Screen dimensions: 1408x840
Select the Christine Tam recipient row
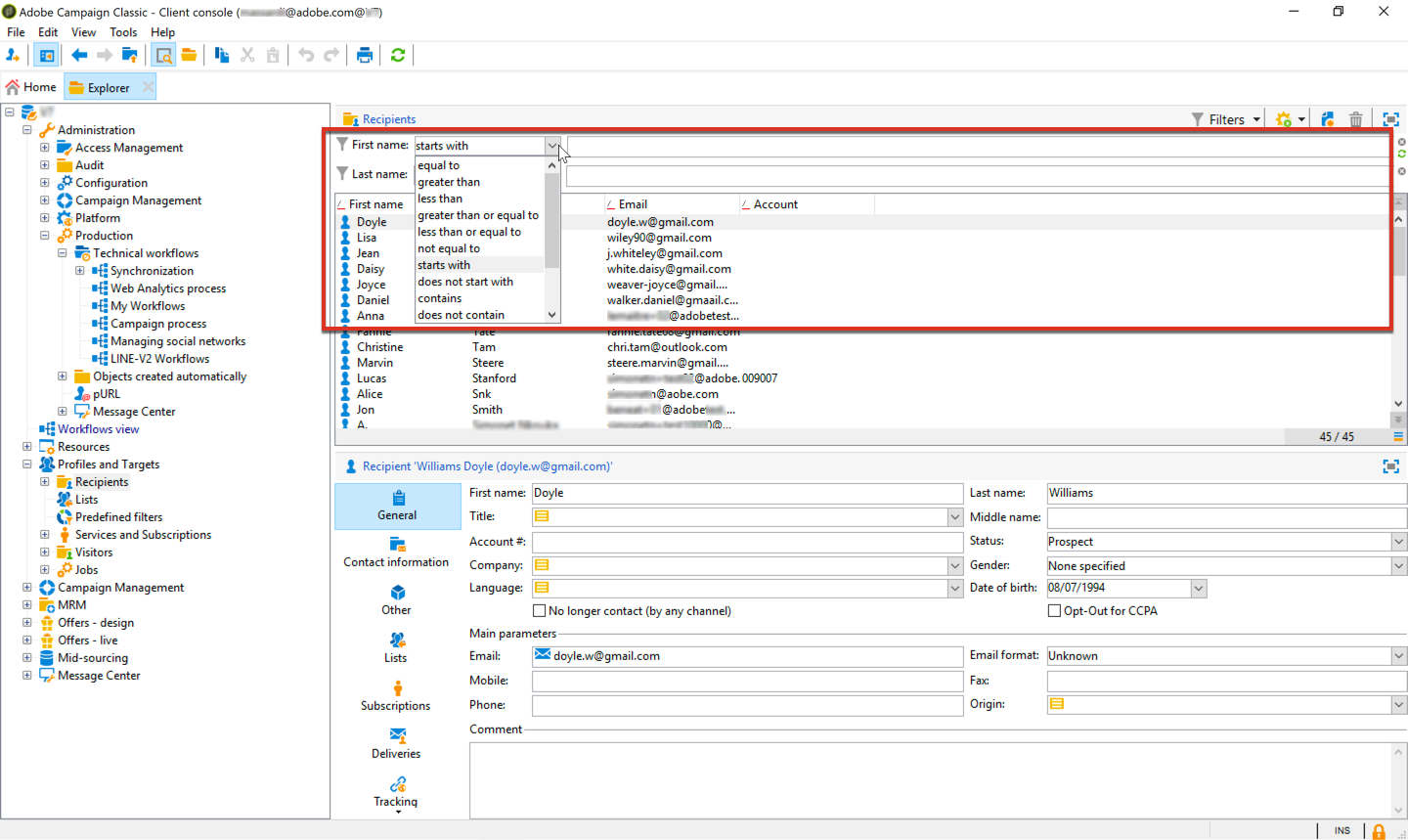pos(864,347)
